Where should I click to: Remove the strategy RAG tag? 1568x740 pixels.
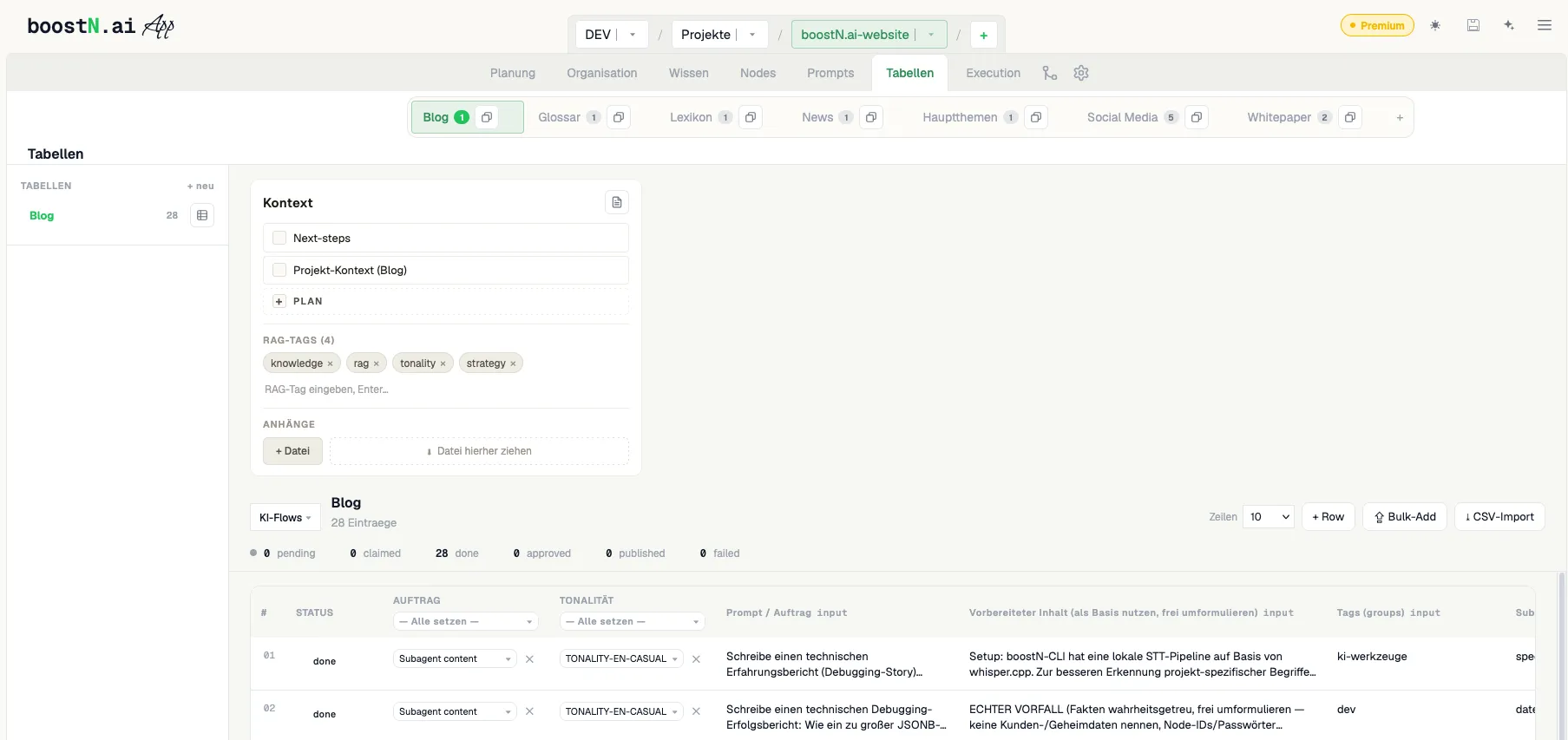[x=513, y=363]
